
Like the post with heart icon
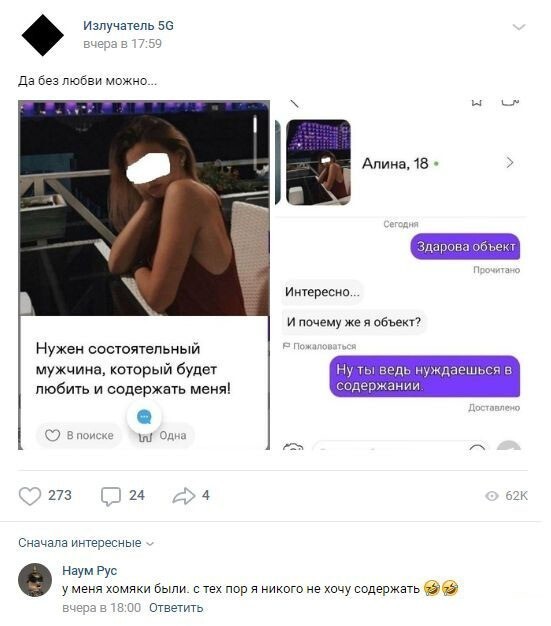pos(30,496)
